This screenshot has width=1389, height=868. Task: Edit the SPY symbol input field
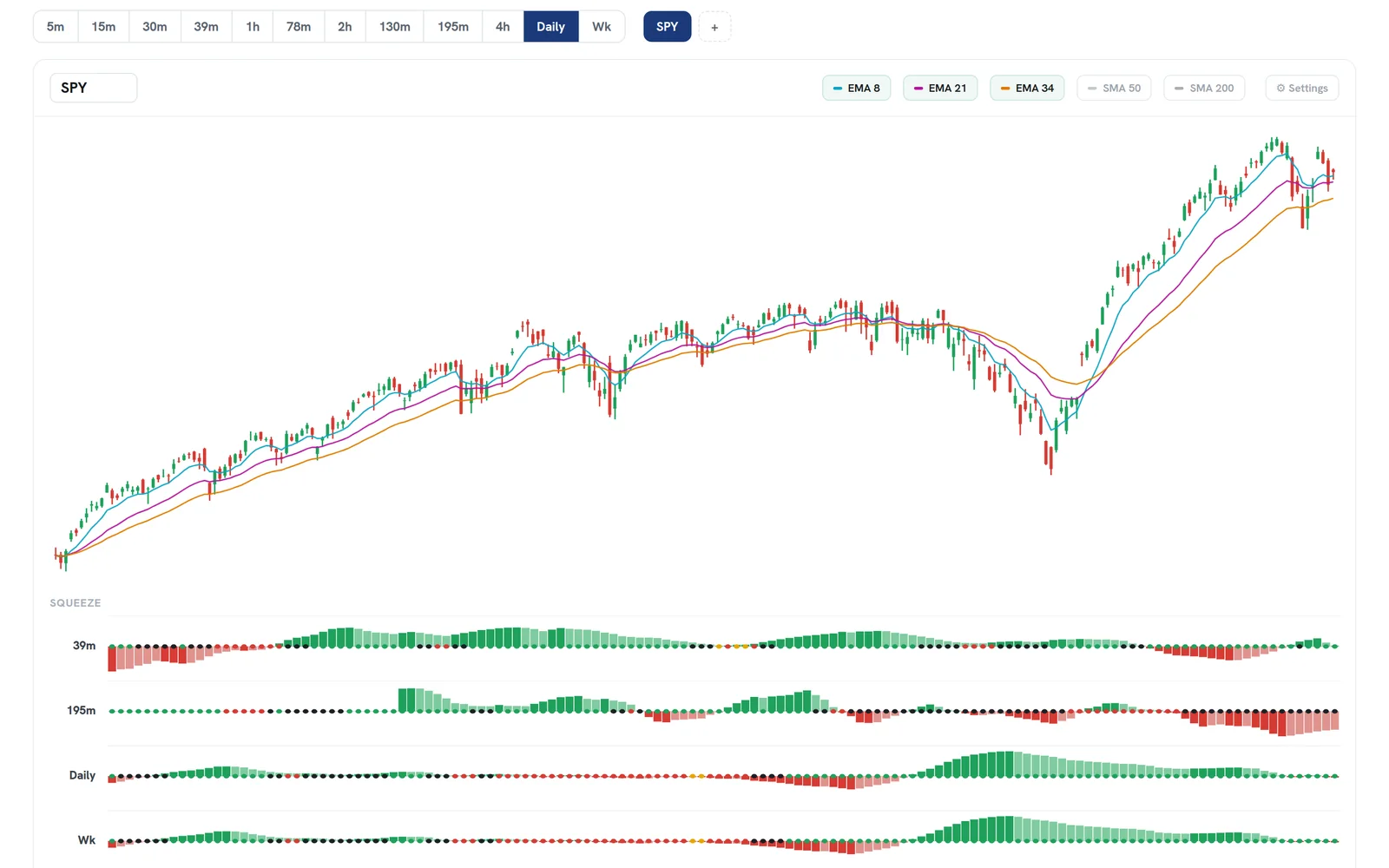point(94,88)
